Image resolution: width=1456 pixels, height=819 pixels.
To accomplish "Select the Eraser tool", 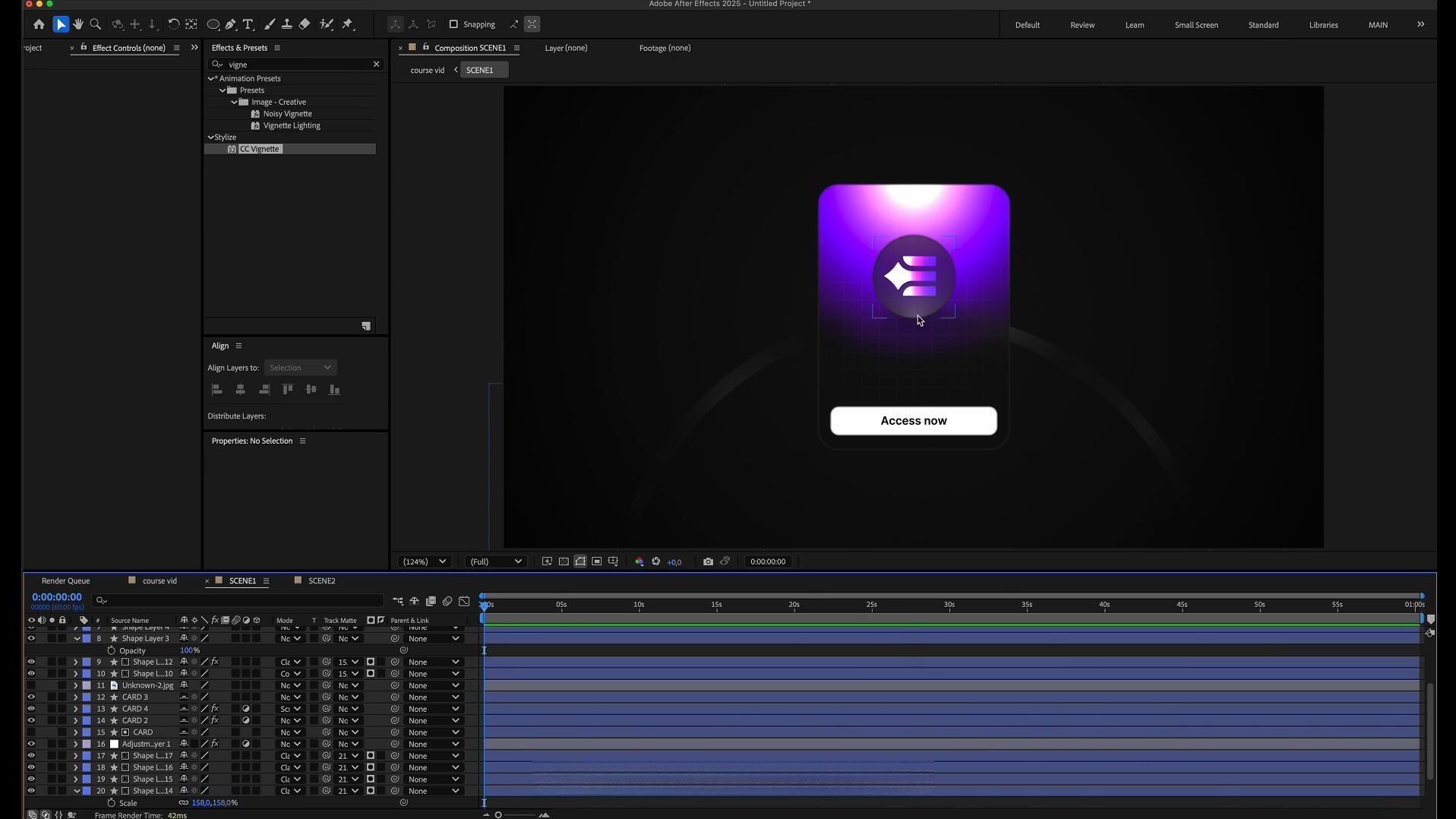I will 305,24.
